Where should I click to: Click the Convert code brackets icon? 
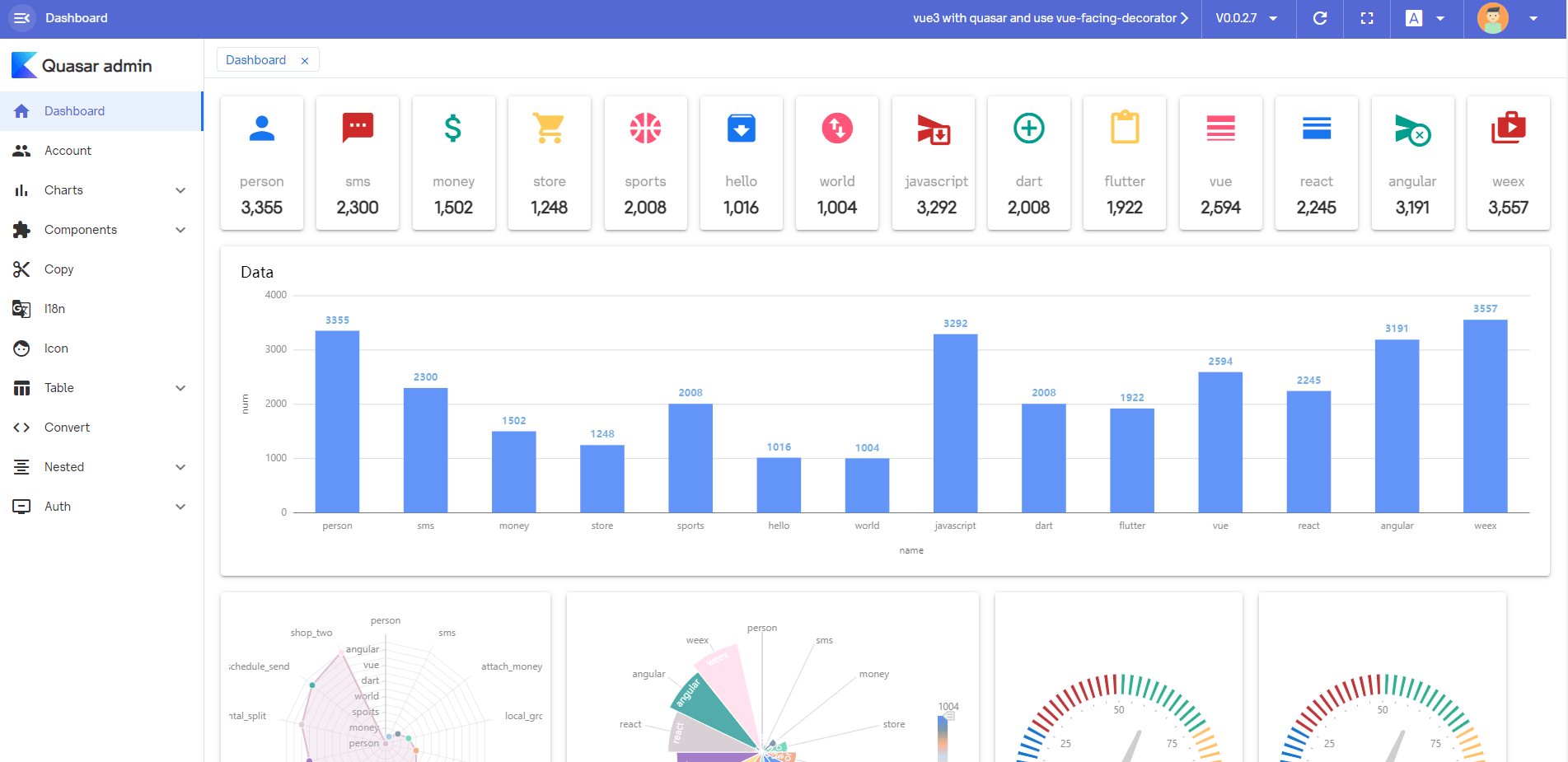[x=21, y=428]
